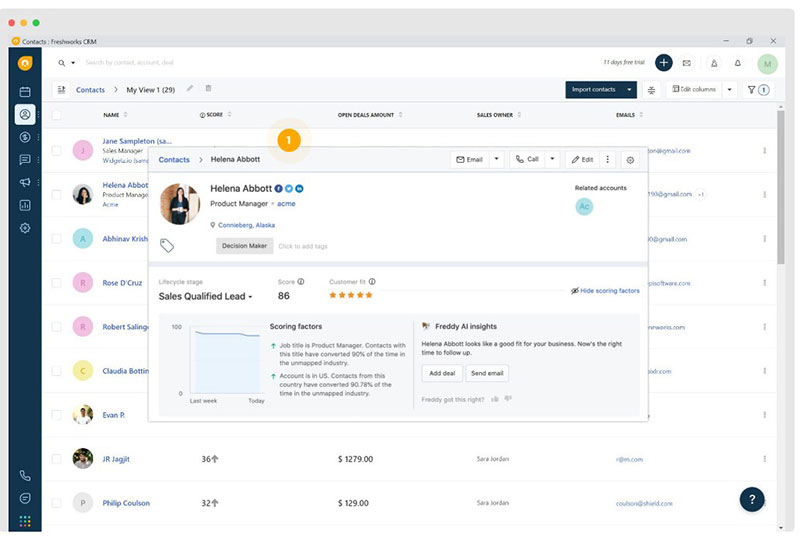The width and height of the screenshot is (800, 541).
Task: Sort by the SCORE column header
Action: 215,115
